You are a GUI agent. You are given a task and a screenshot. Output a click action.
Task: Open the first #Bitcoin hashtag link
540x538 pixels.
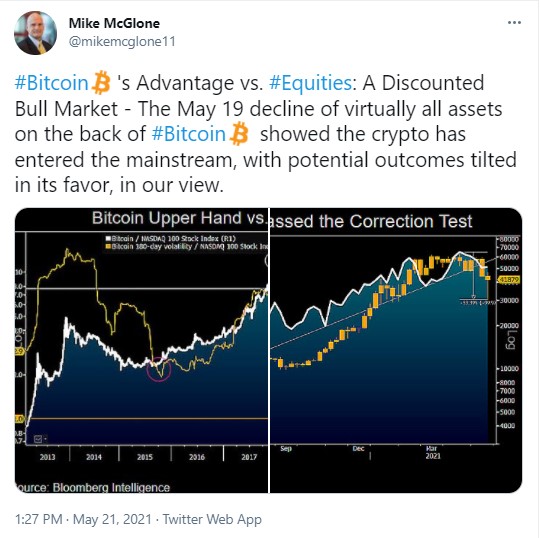(x=52, y=83)
